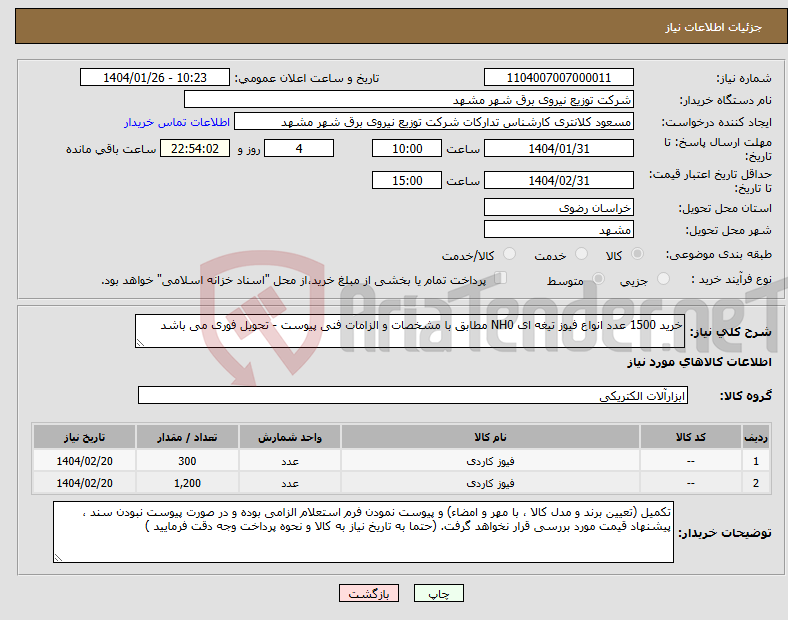Click the توضیحات خریدار notes textarea
The width and height of the screenshot is (788, 620).
363,532
